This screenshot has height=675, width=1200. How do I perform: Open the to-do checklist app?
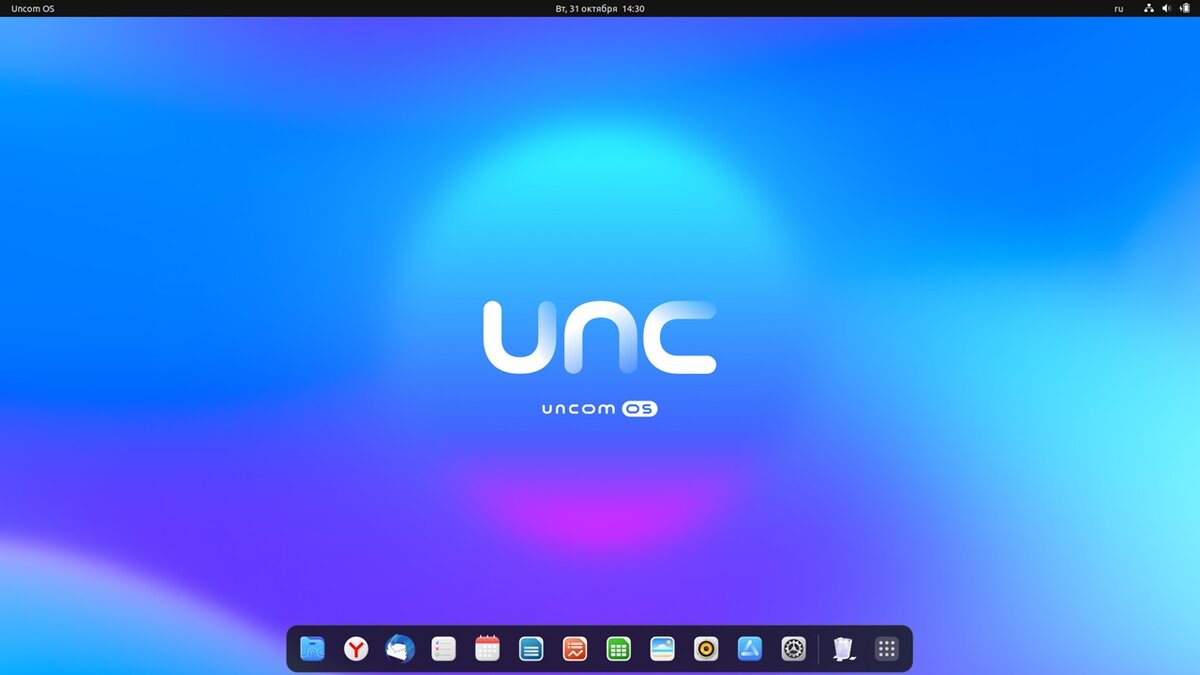[x=444, y=649]
